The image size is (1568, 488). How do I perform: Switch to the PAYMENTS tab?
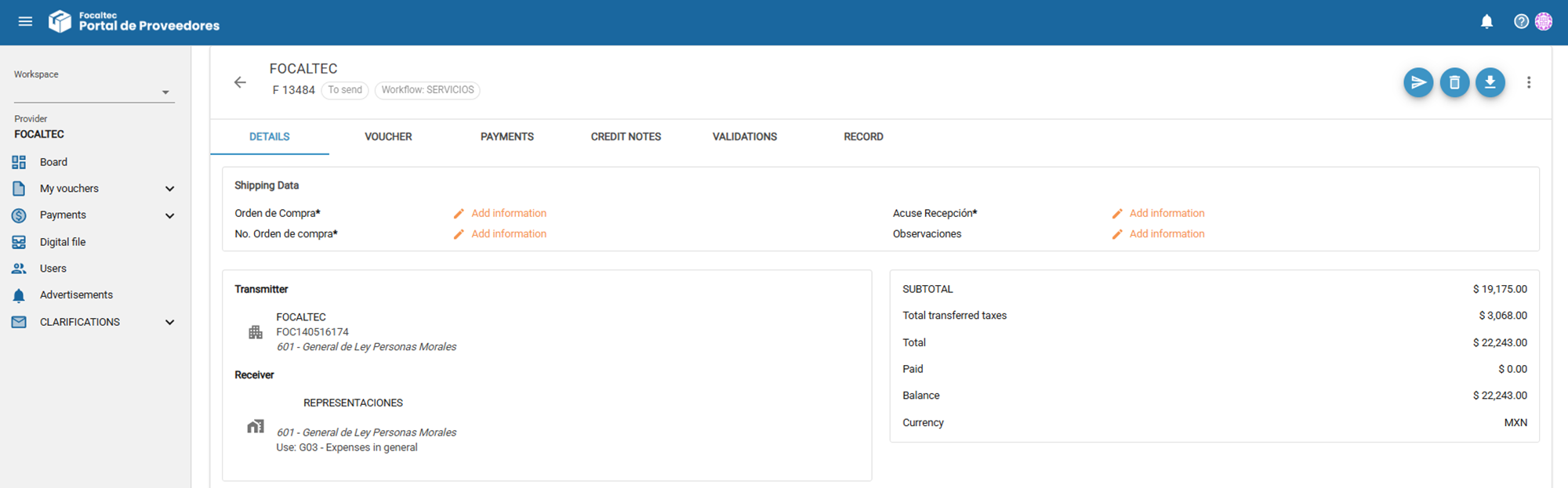coord(507,136)
